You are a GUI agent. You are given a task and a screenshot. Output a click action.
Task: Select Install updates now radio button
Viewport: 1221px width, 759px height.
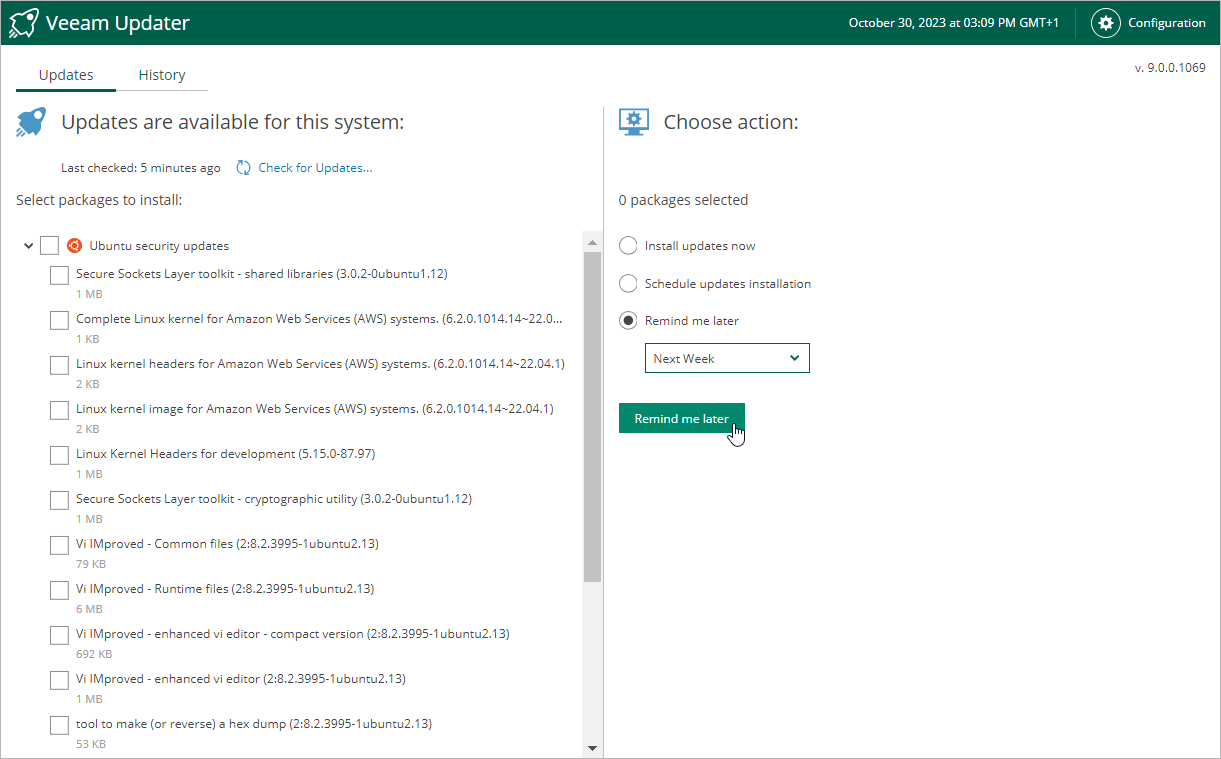628,246
